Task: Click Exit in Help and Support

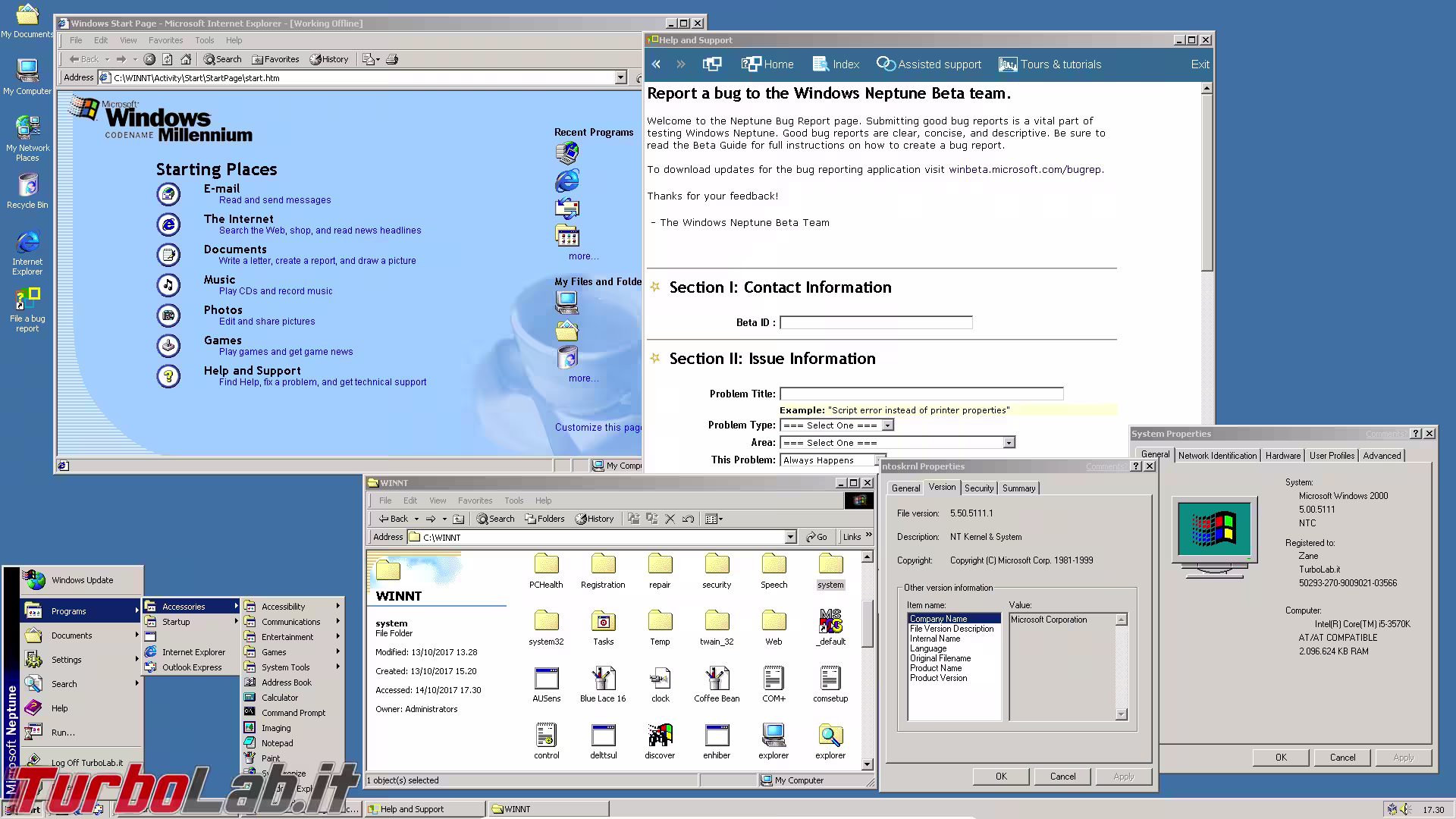Action: coord(1200,64)
